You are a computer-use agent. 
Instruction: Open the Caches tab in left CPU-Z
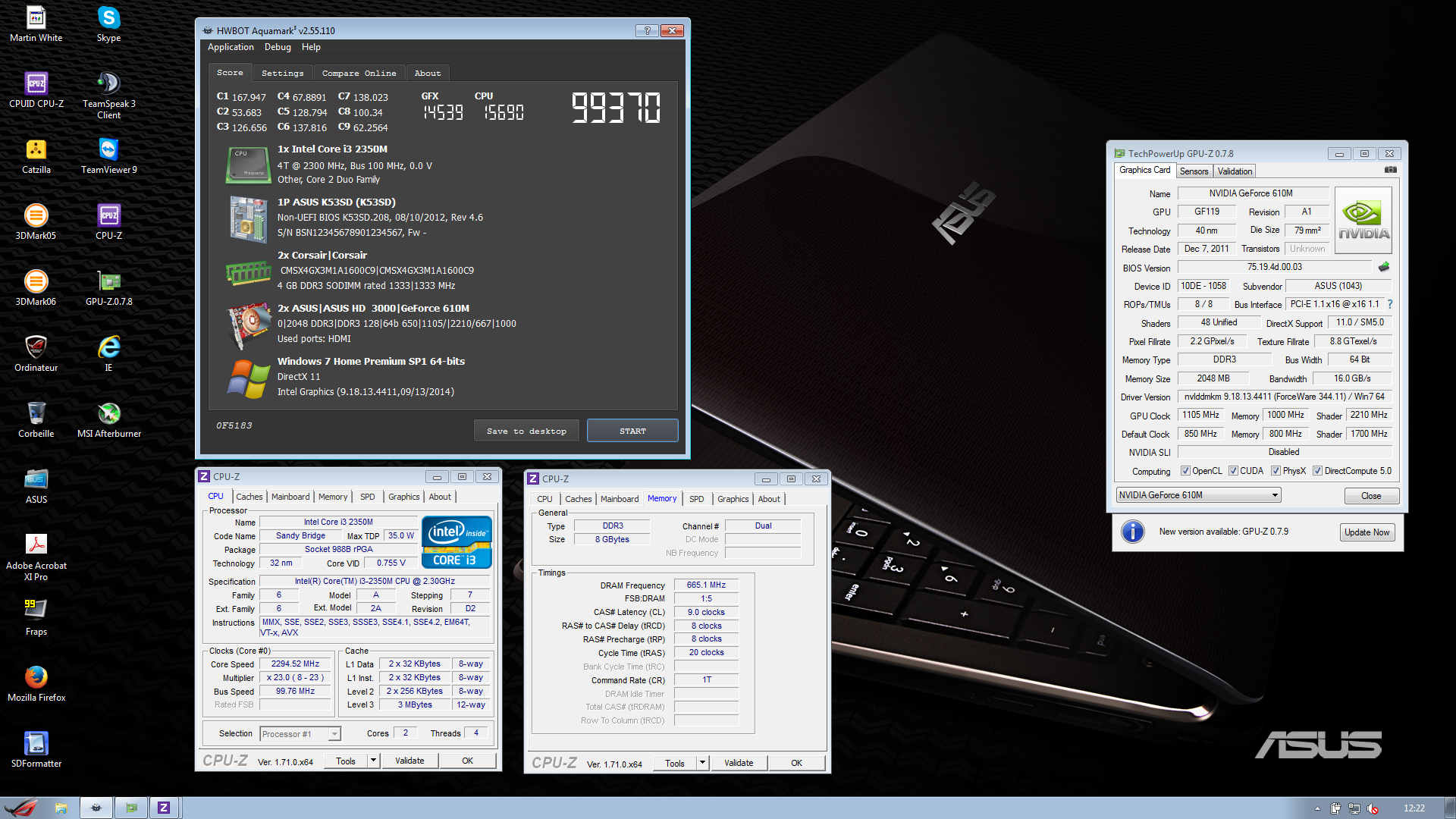tap(249, 497)
